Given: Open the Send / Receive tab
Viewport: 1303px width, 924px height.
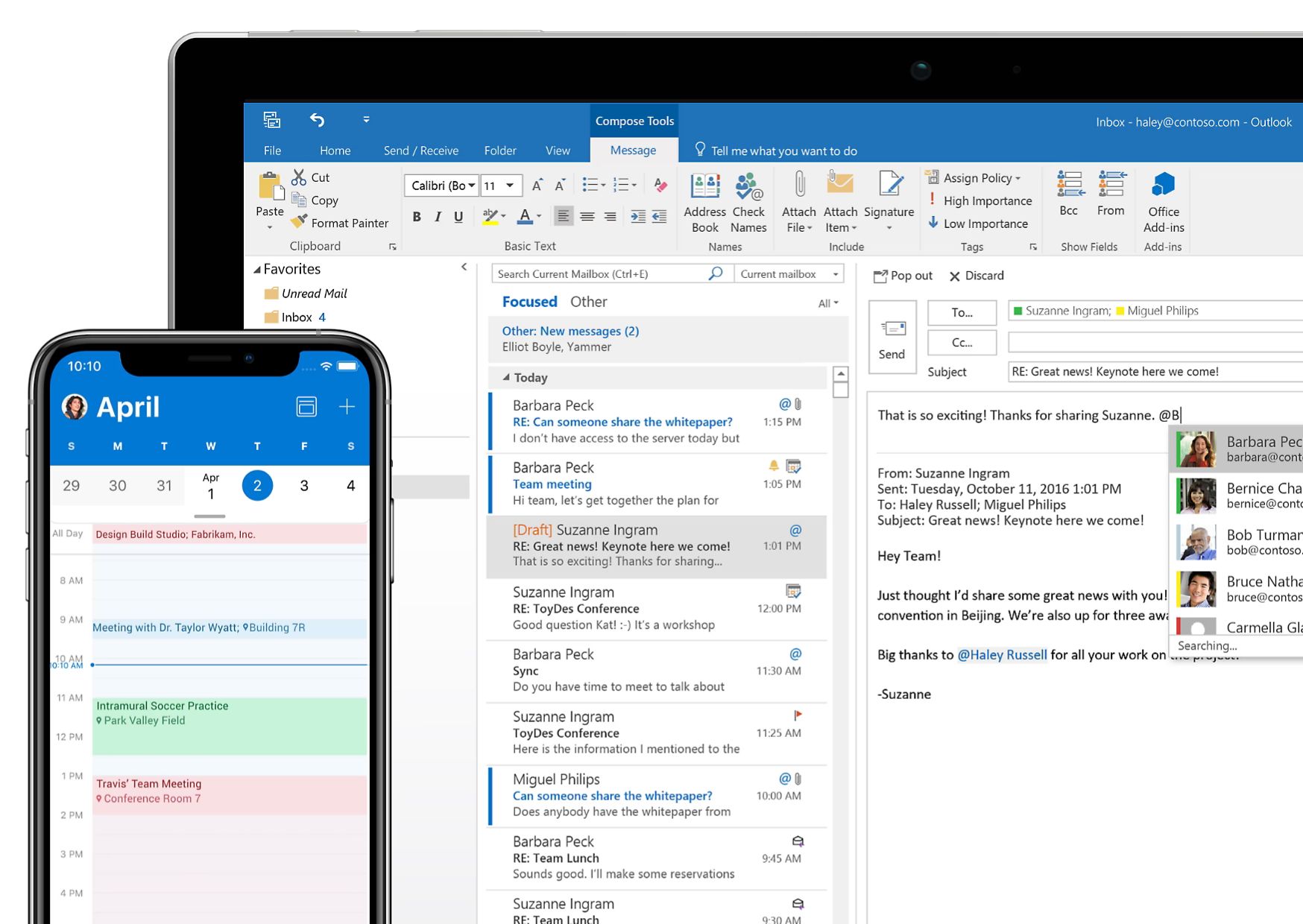Looking at the screenshot, I should [421, 151].
